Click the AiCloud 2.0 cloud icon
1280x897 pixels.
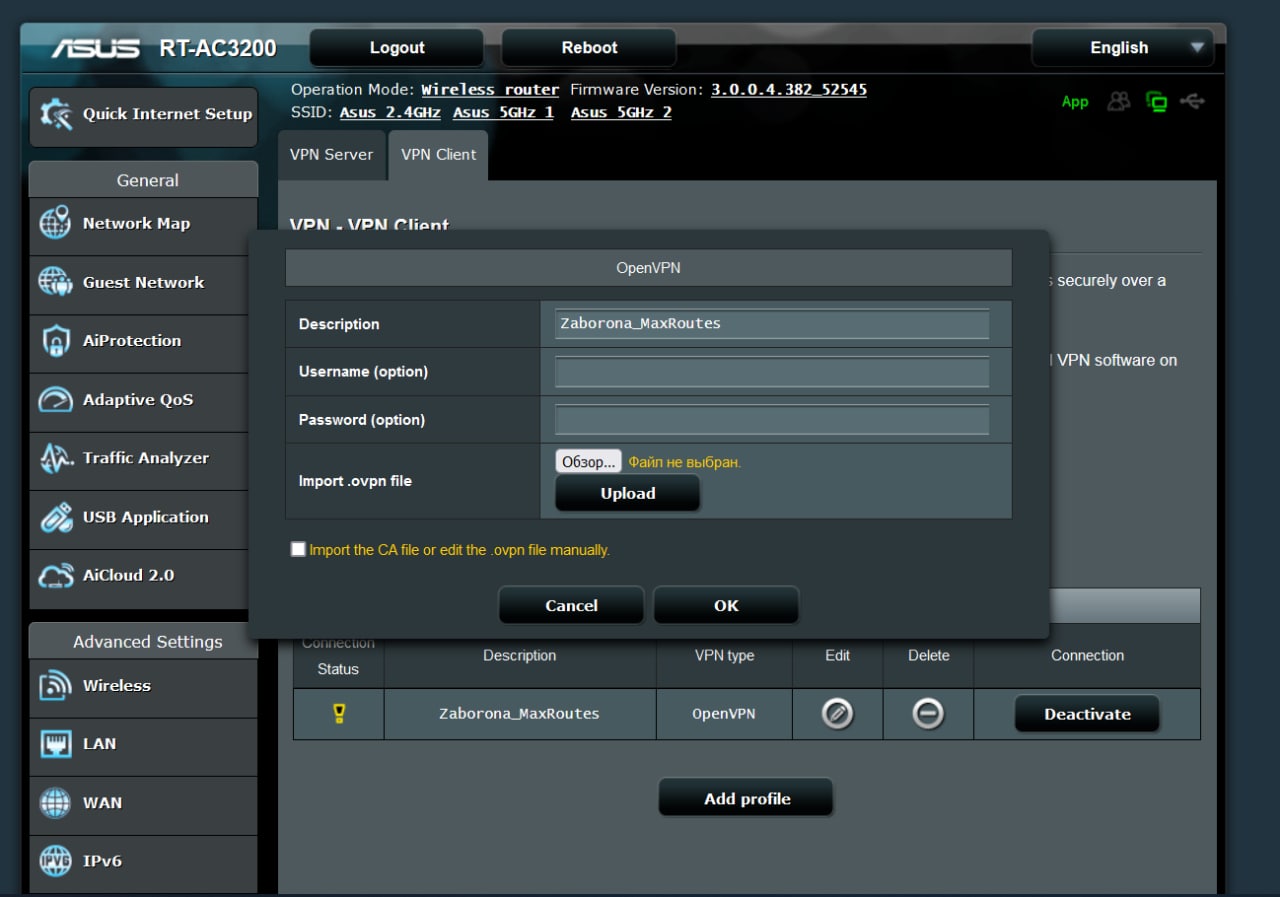[x=56, y=576]
